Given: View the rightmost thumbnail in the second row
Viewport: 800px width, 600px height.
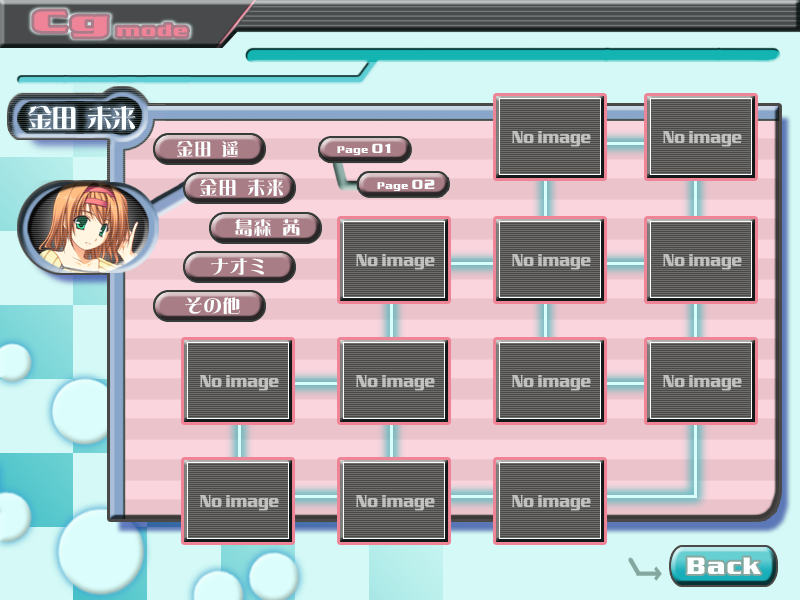Looking at the screenshot, I should coord(701,260).
